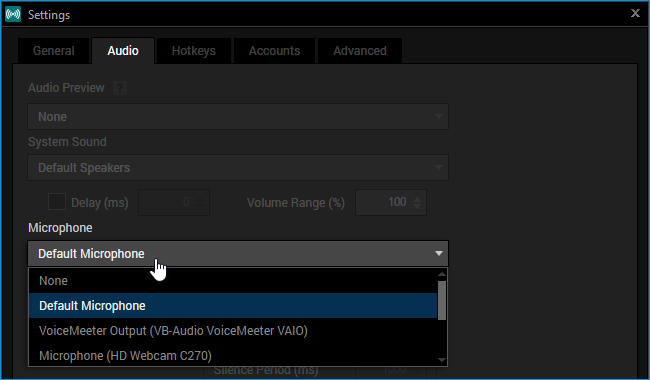Viewport: 650px width, 380px height.
Task: Pick Microphone (HD Webcam C270) option
Action: click(x=233, y=356)
